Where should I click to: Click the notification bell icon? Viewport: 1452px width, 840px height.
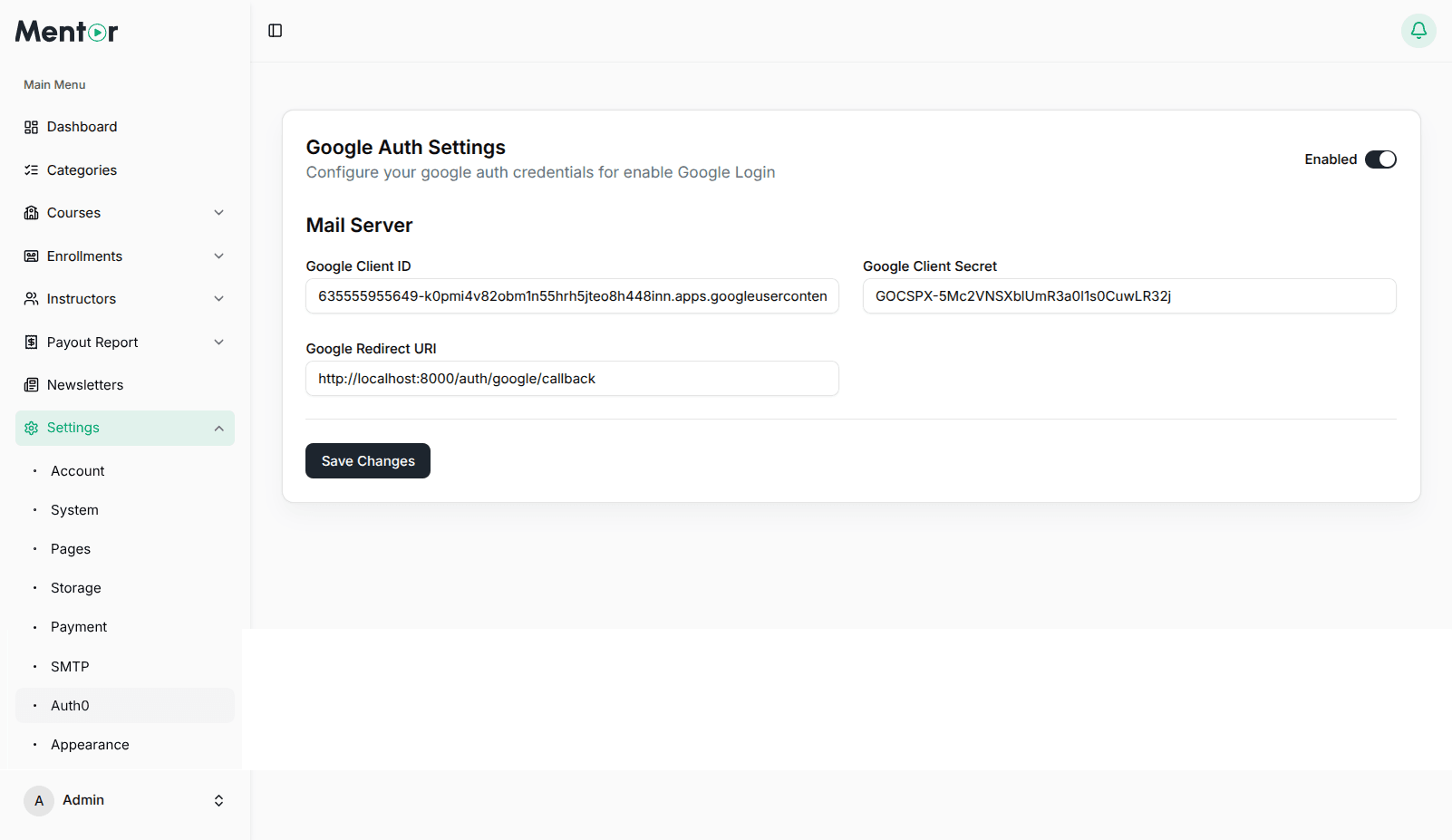[1418, 30]
